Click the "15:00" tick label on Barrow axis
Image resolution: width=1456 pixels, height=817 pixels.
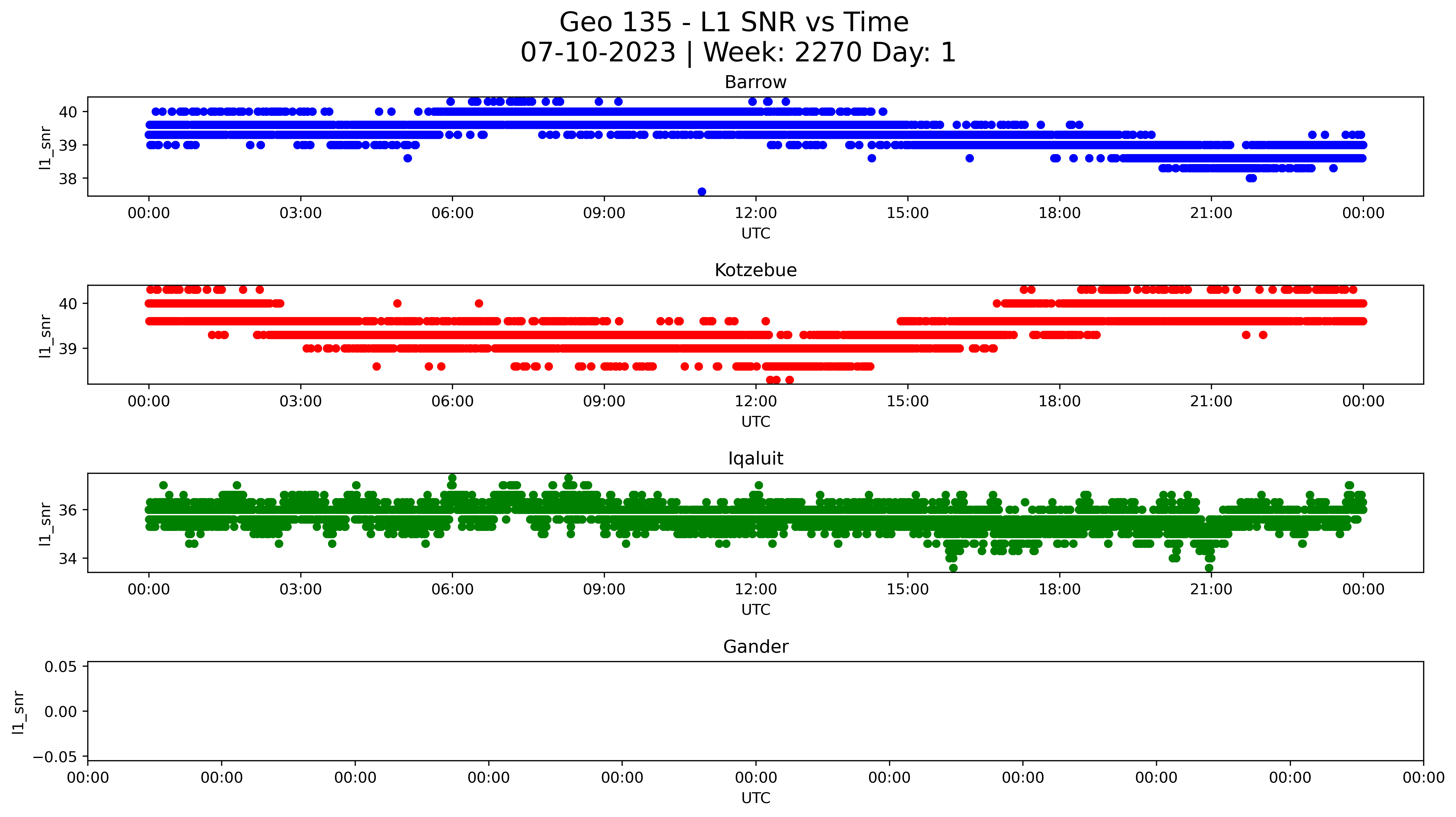tap(908, 214)
